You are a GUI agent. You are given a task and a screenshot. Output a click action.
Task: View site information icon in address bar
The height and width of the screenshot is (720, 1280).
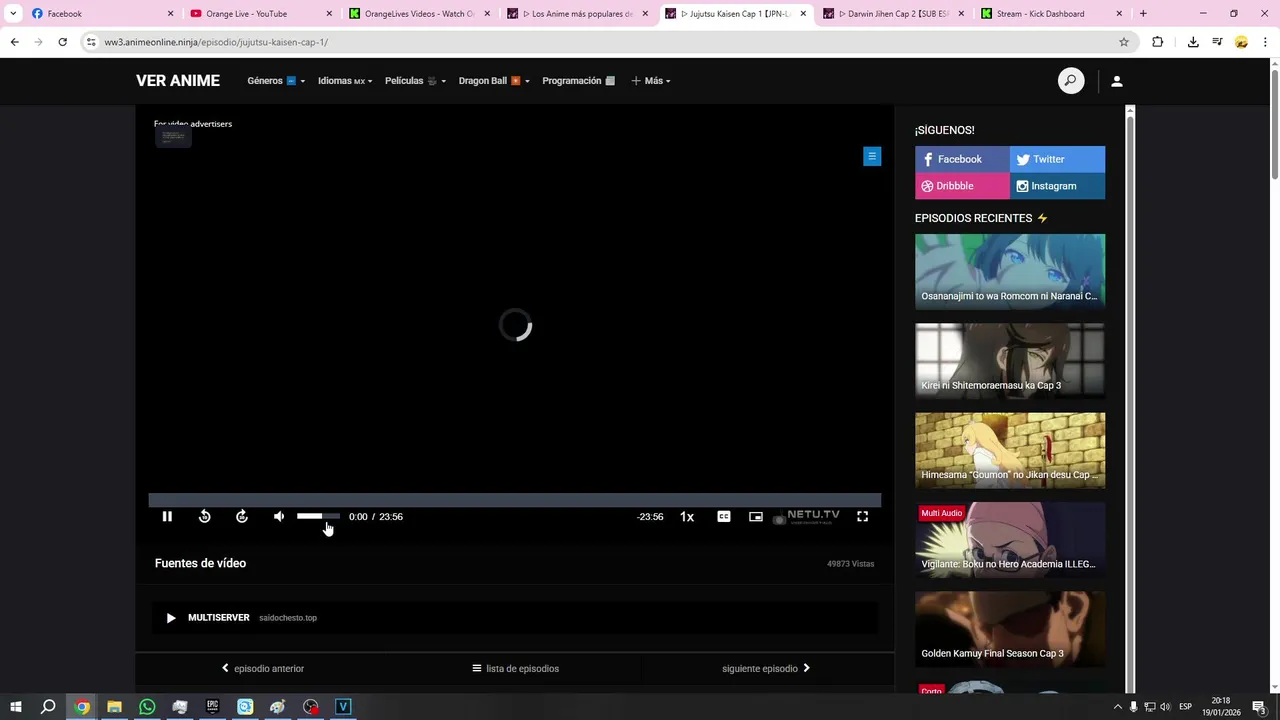pos(91,42)
